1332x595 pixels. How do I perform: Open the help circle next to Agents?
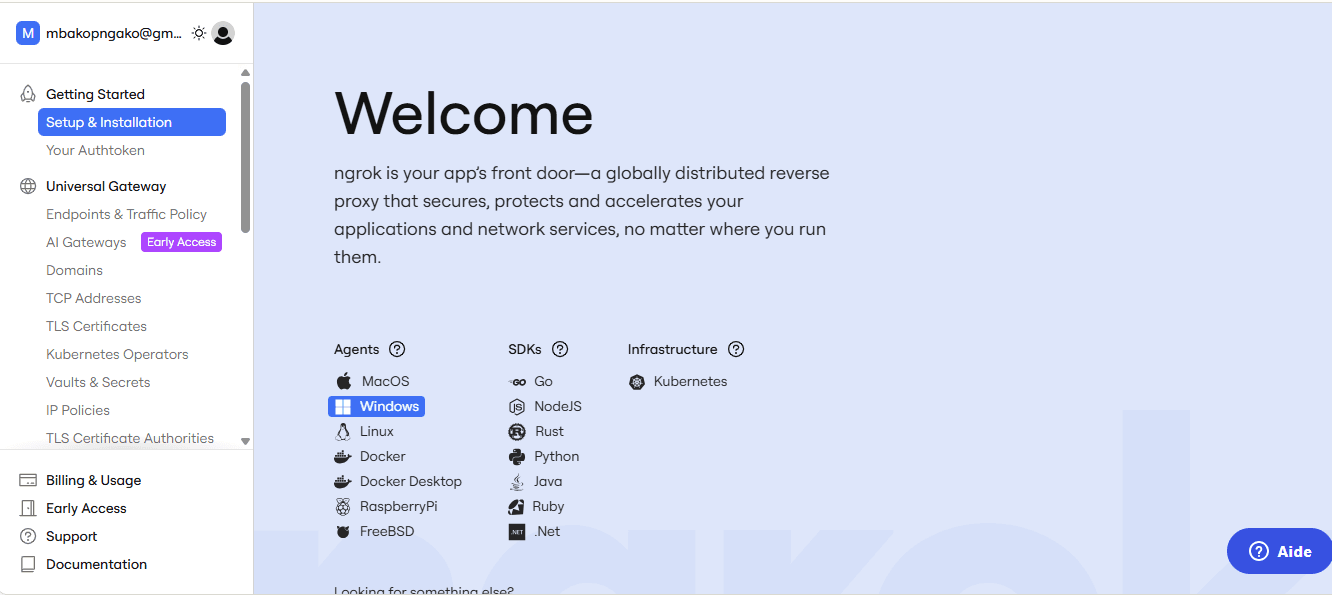pos(397,349)
